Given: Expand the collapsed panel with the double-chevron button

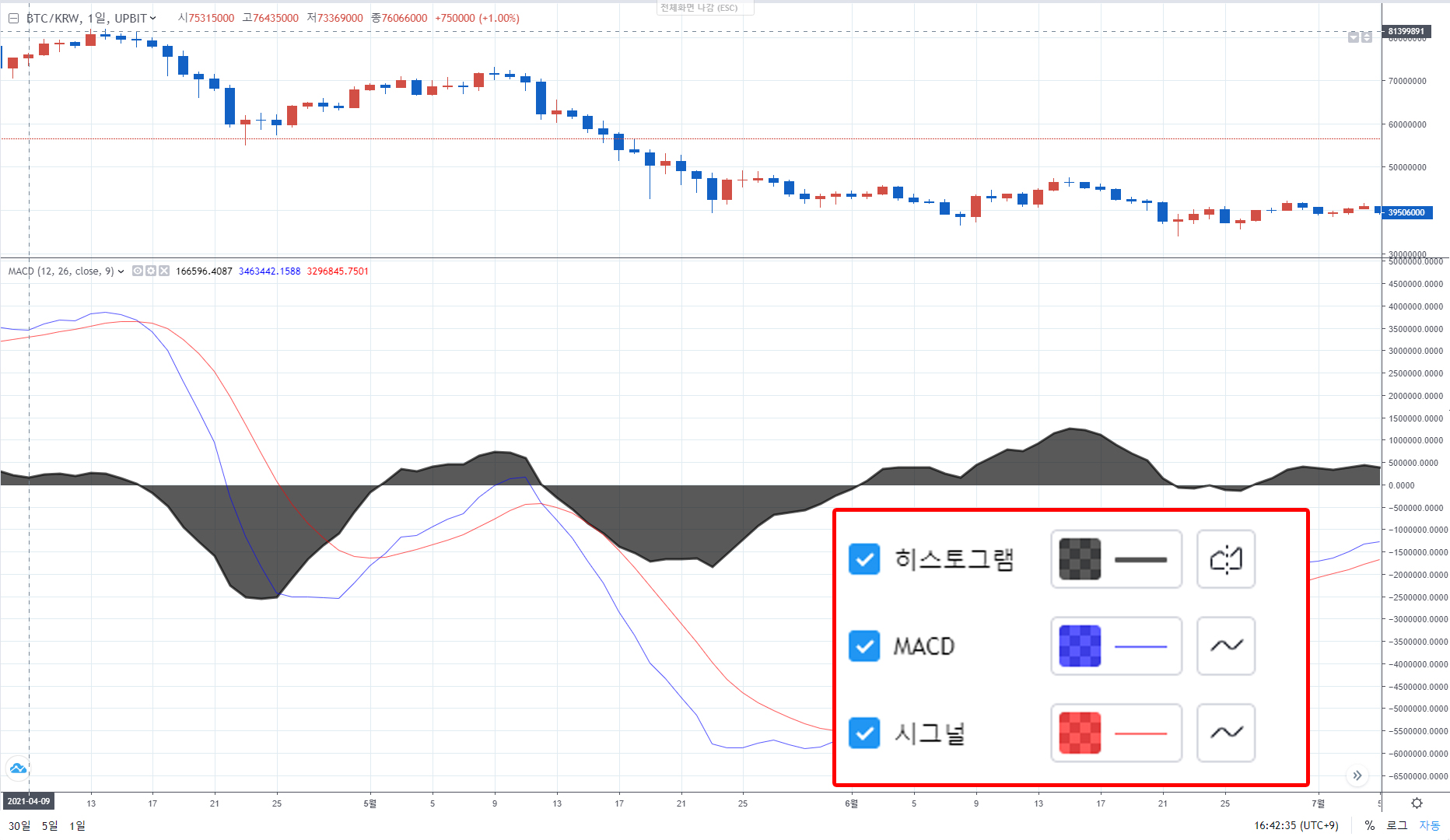Looking at the screenshot, I should tap(1357, 775).
